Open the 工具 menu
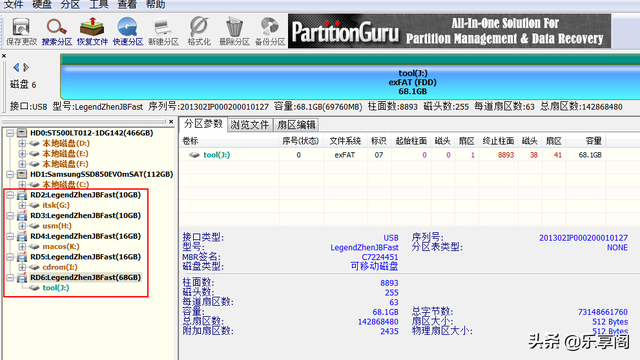The width and height of the screenshot is (640, 360). pos(99,4)
